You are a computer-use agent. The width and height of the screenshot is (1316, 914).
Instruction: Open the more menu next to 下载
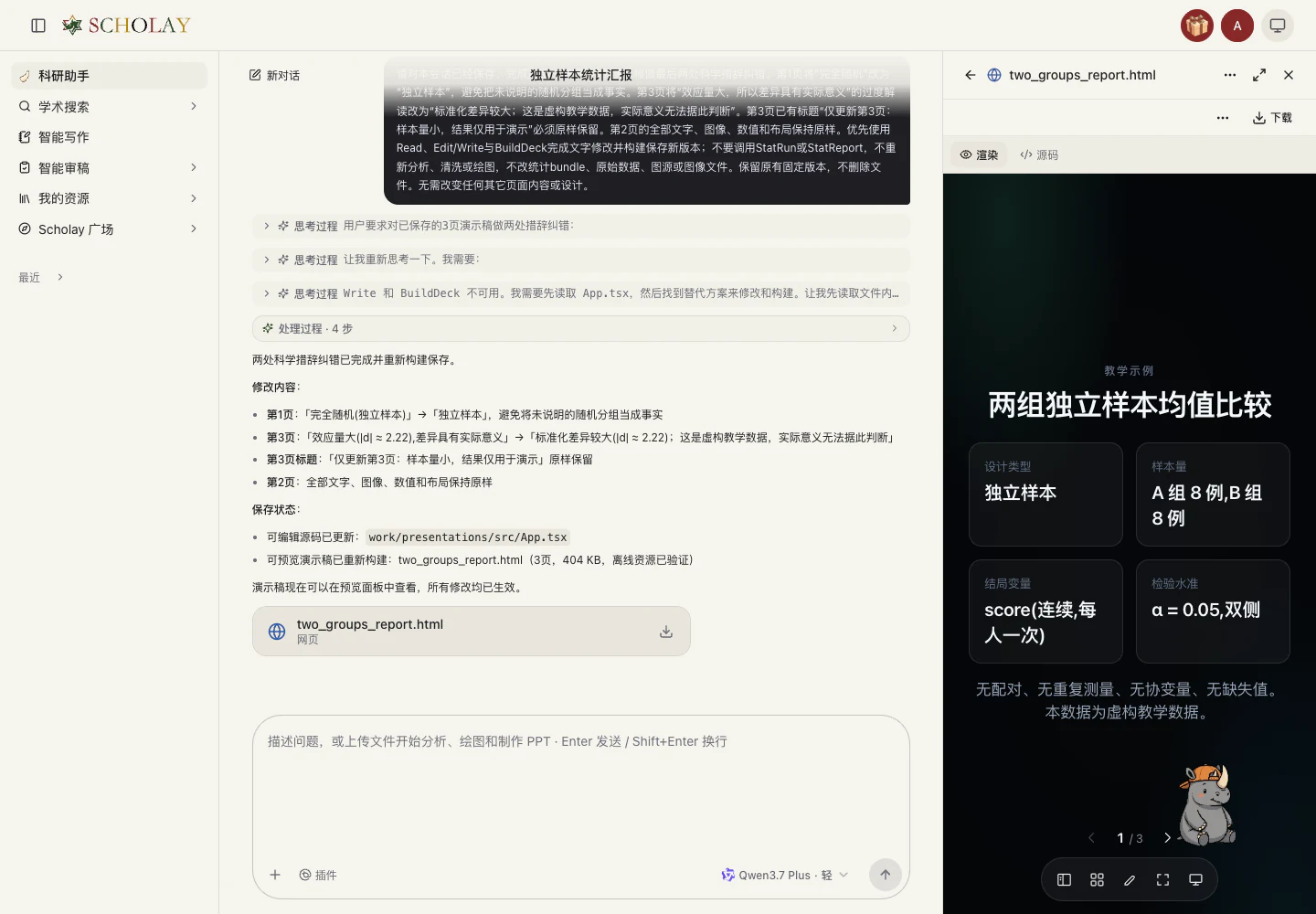[x=1223, y=118]
